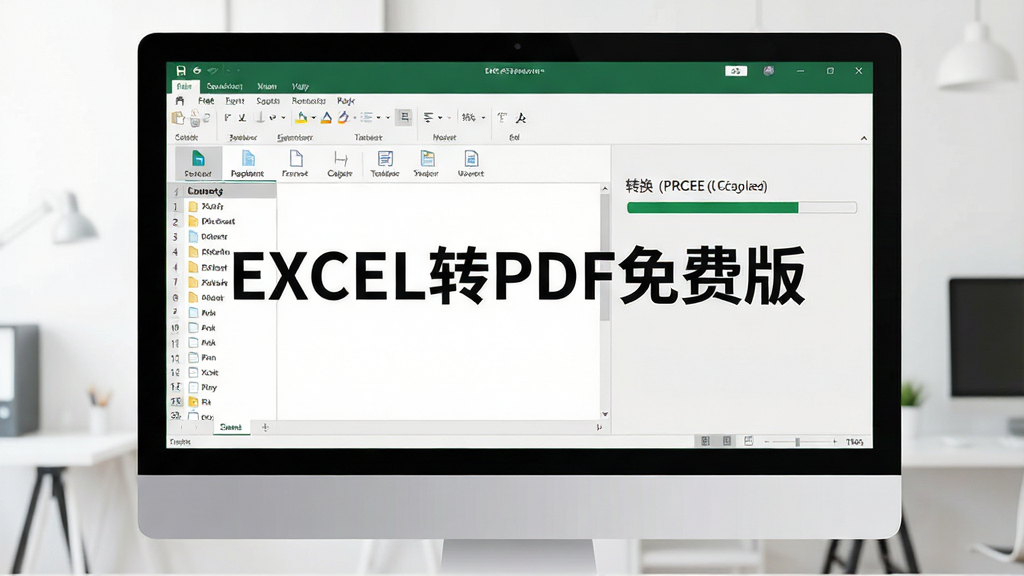Click the vertical scrollbar up arrow

(x=605, y=189)
